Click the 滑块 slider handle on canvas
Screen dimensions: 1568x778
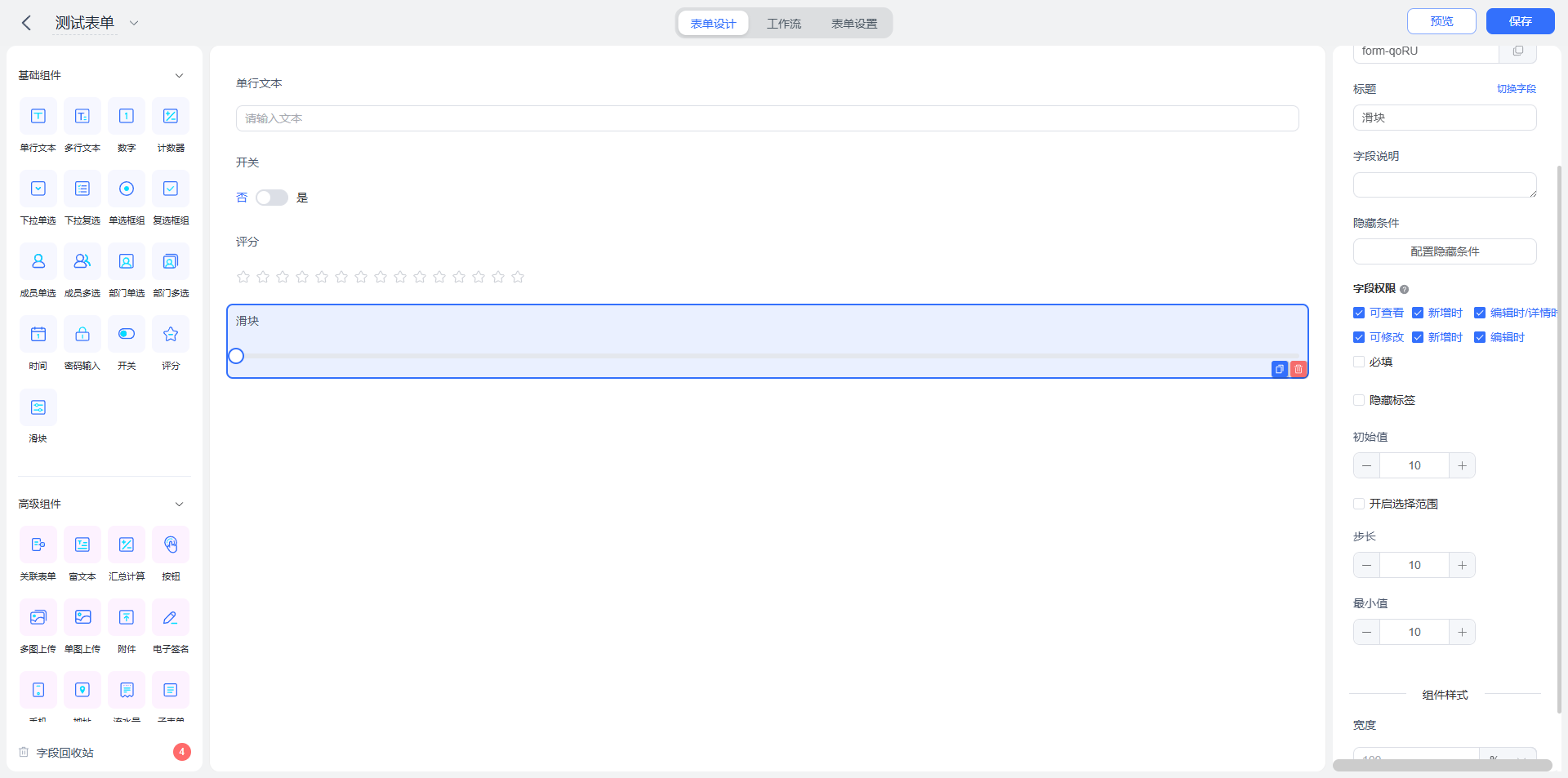click(x=236, y=356)
